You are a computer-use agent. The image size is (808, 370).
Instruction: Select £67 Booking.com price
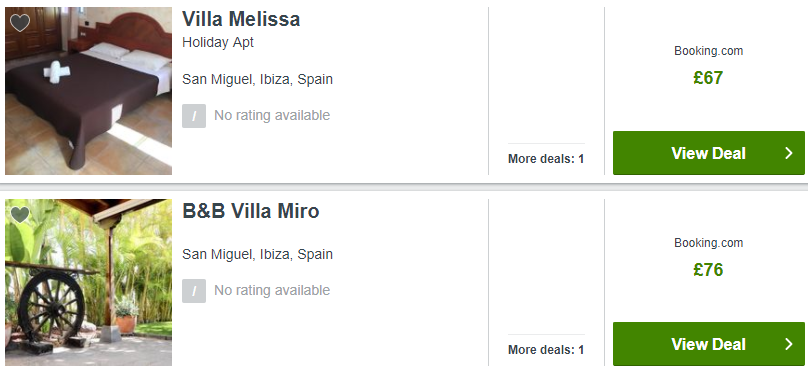709,78
